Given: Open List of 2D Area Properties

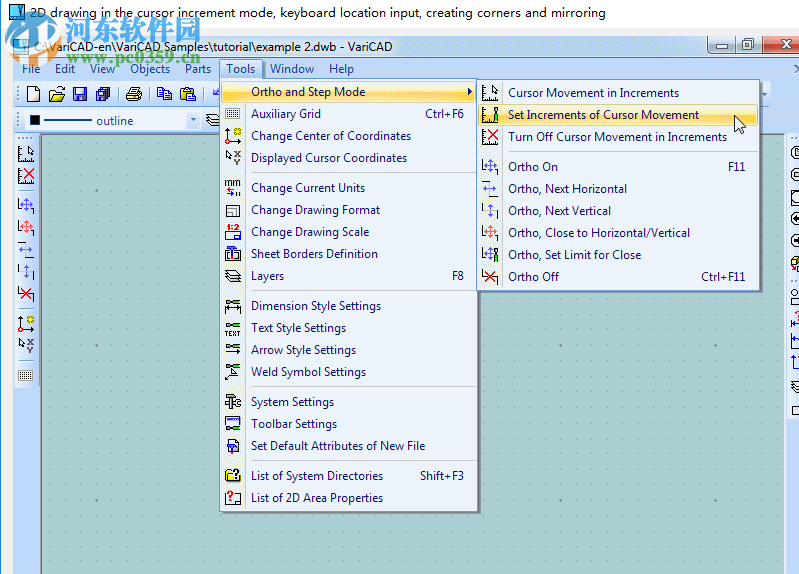Looking at the screenshot, I should click(349, 498).
